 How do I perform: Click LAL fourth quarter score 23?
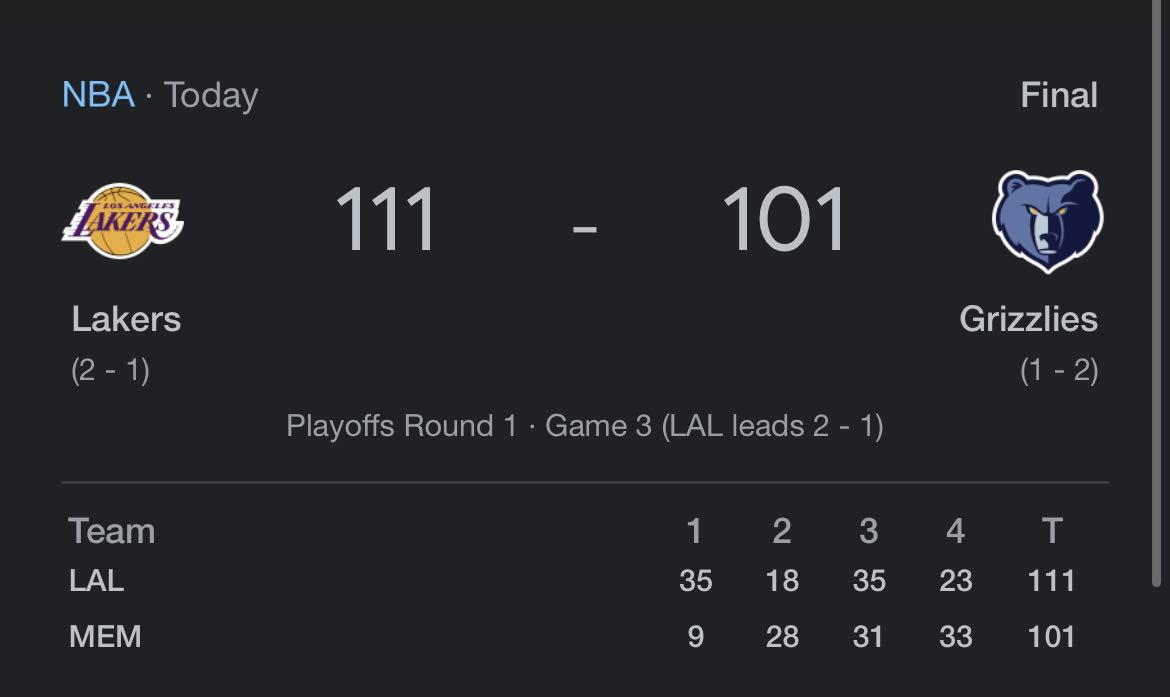pyautogui.click(x=956, y=581)
